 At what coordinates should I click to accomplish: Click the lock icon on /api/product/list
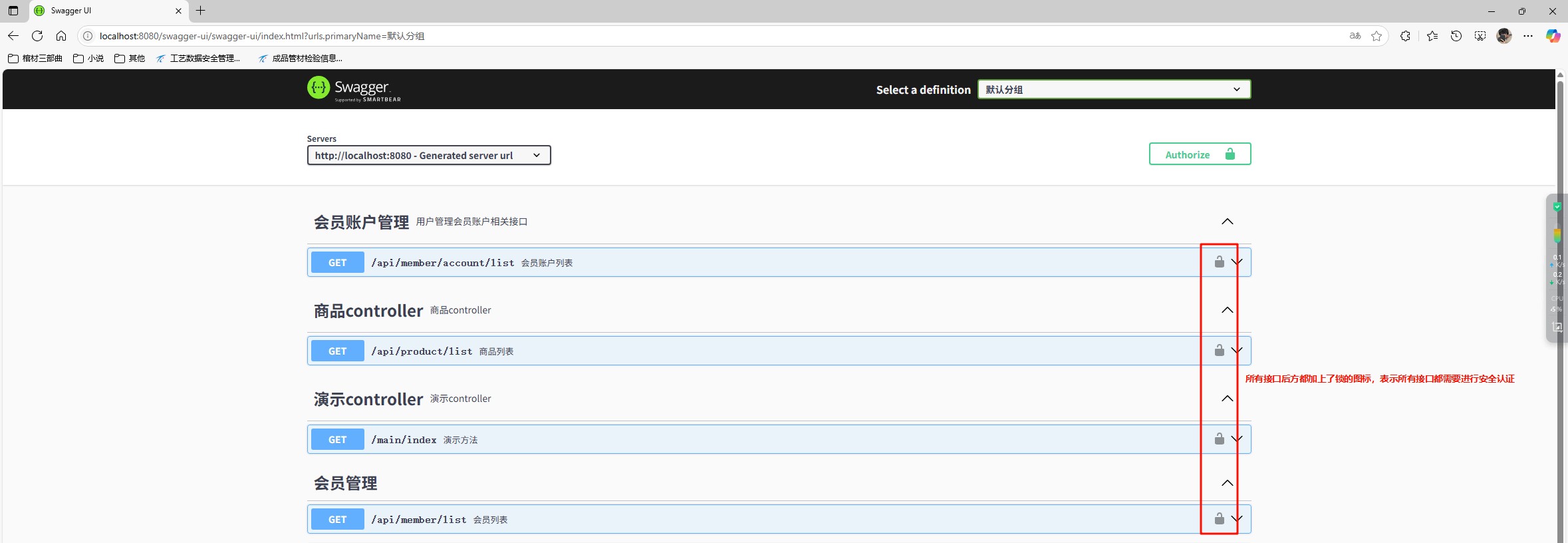tap(1219, 350)
